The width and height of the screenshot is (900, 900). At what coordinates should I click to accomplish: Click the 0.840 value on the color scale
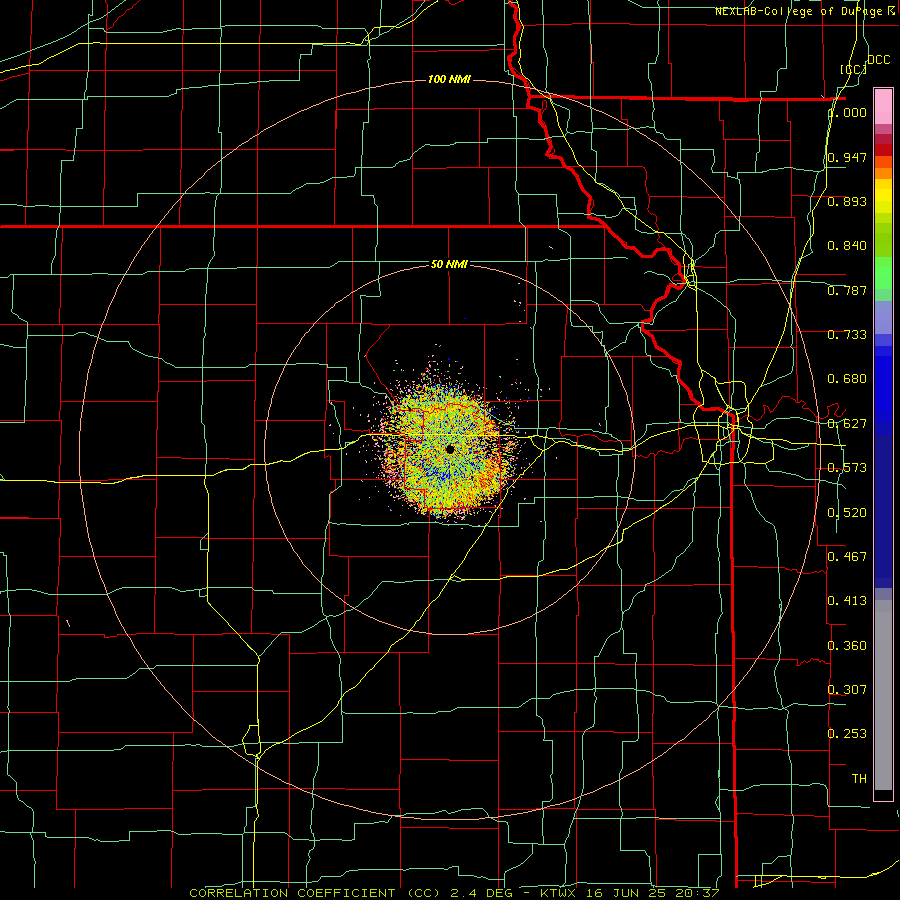pyautogui.click(x=847, y=246)
